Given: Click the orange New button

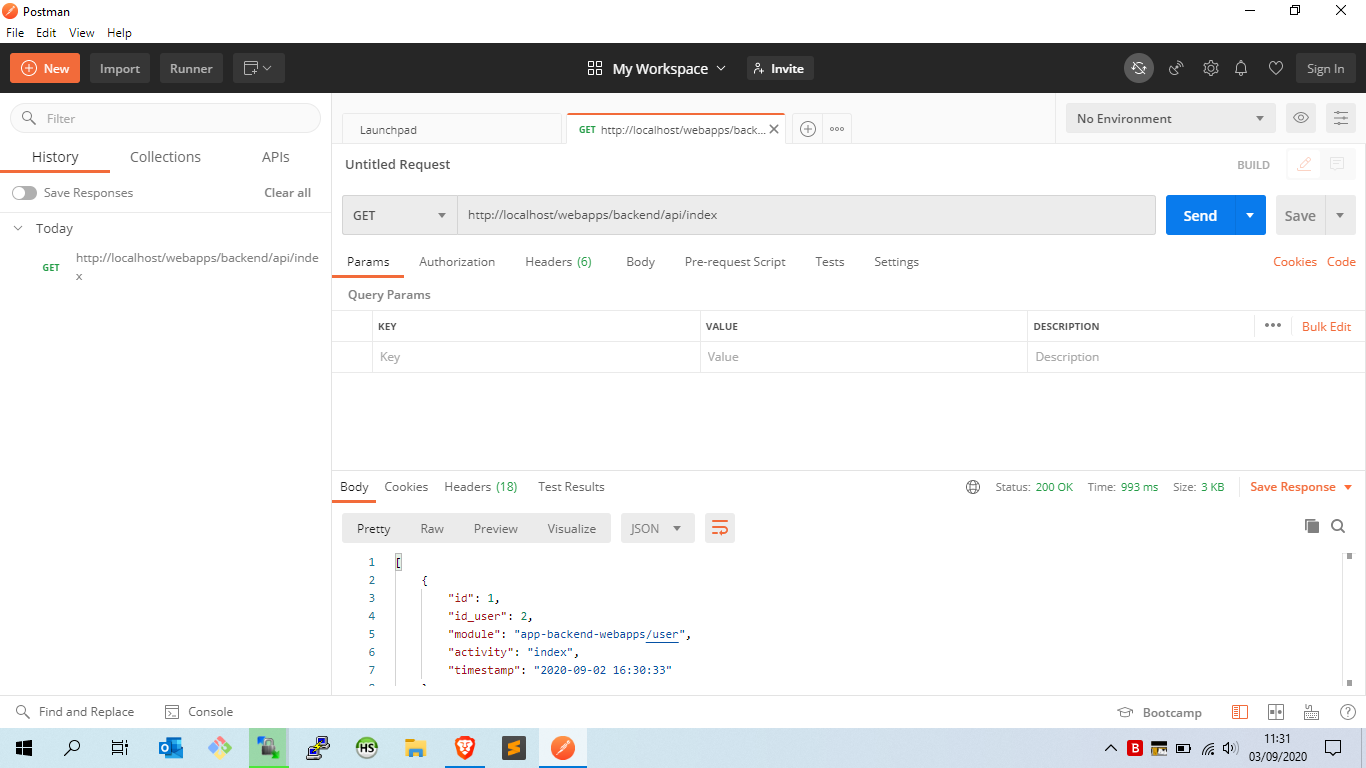Looking at the screenshot, I should pyautogui.click(x=45, y=68).
